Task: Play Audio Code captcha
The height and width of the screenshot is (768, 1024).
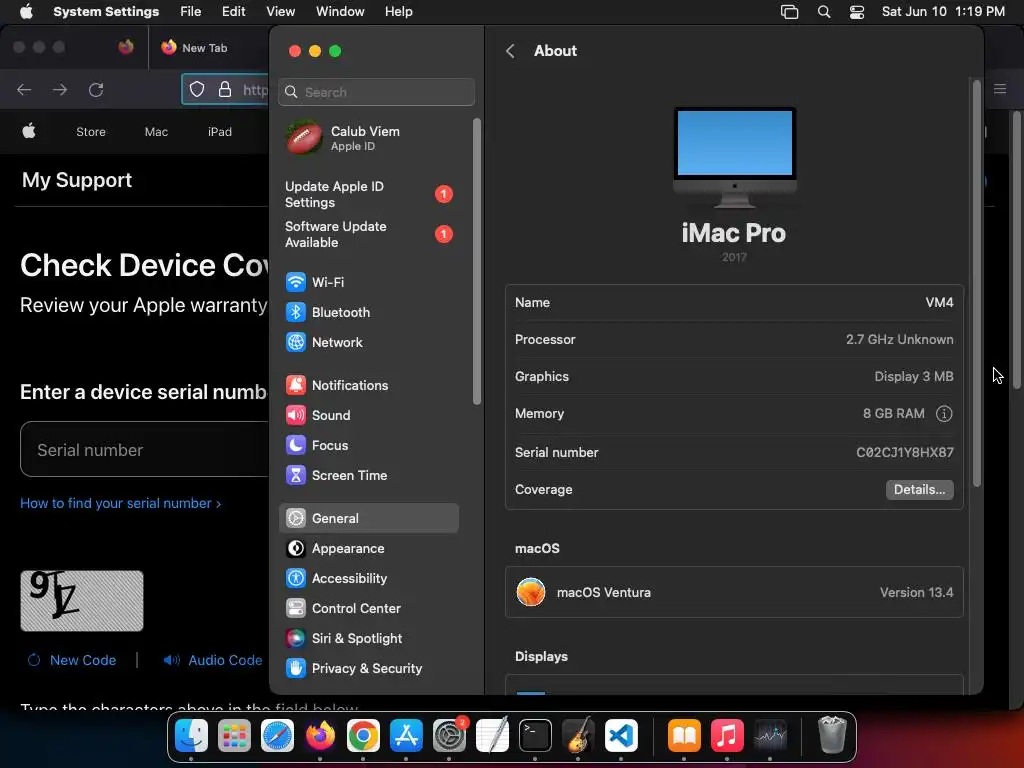Action: (213, 660)
